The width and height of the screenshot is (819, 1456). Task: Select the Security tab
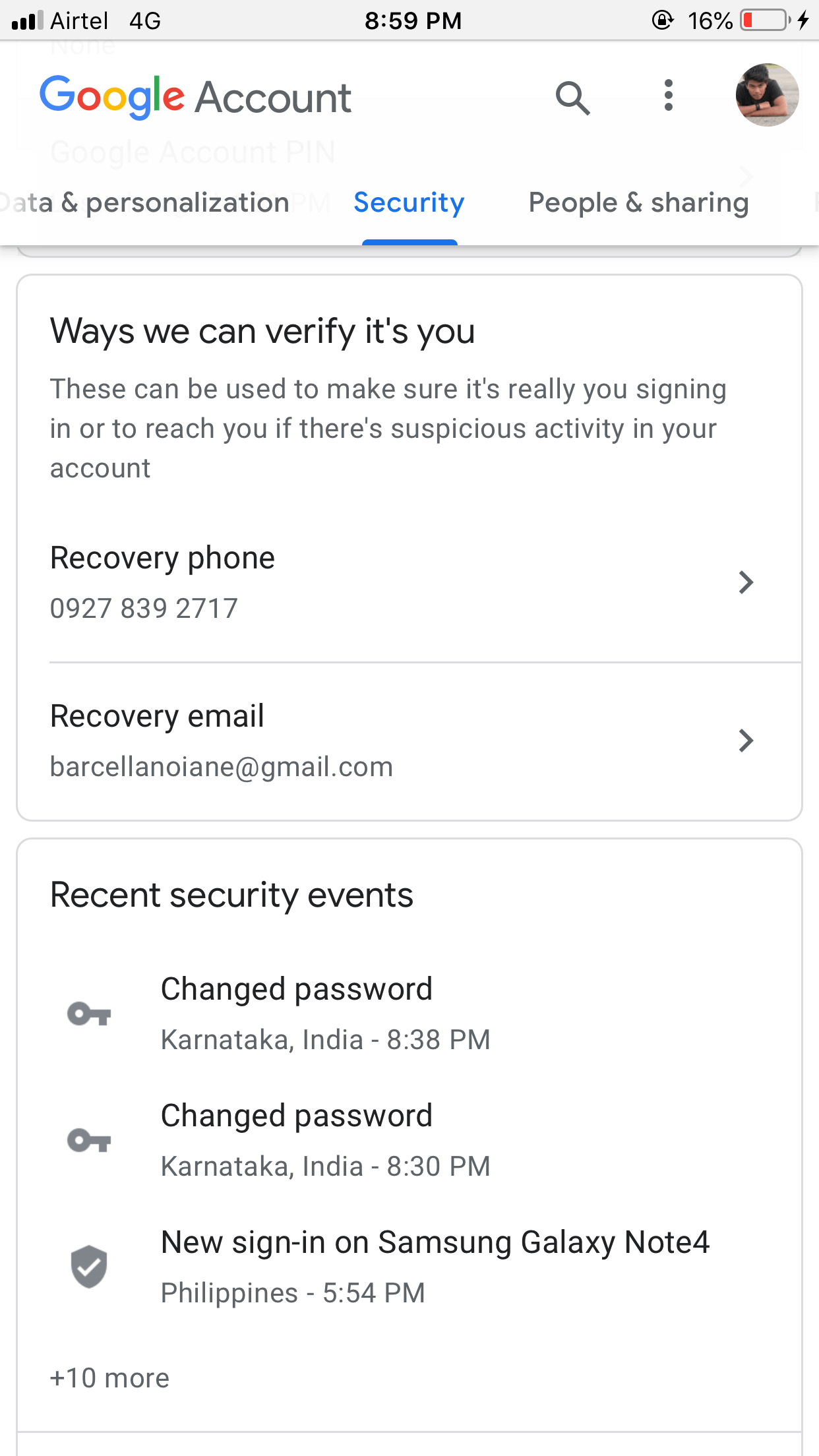point(409,202)
